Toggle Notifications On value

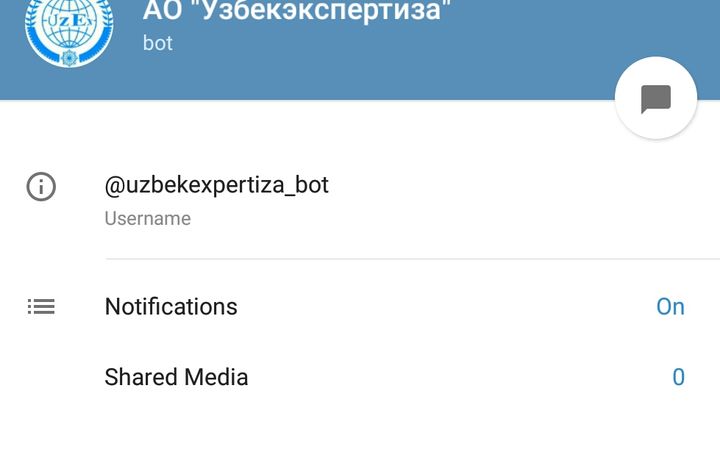pos(670,307)
